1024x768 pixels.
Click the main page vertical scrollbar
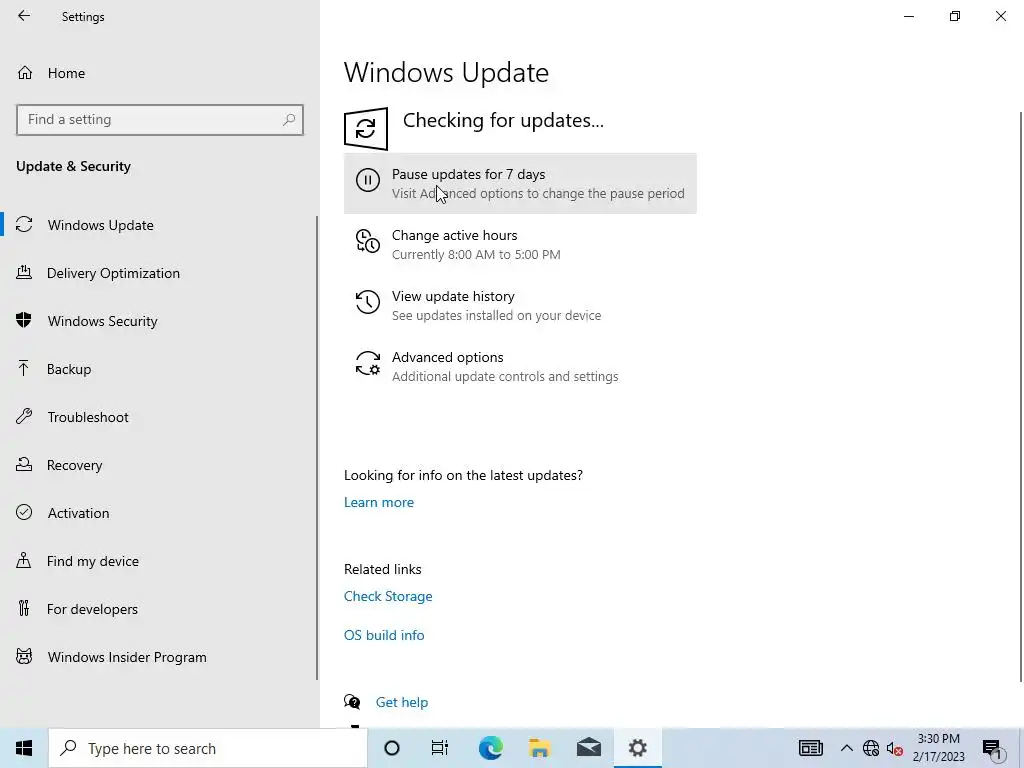[1021, 396]
